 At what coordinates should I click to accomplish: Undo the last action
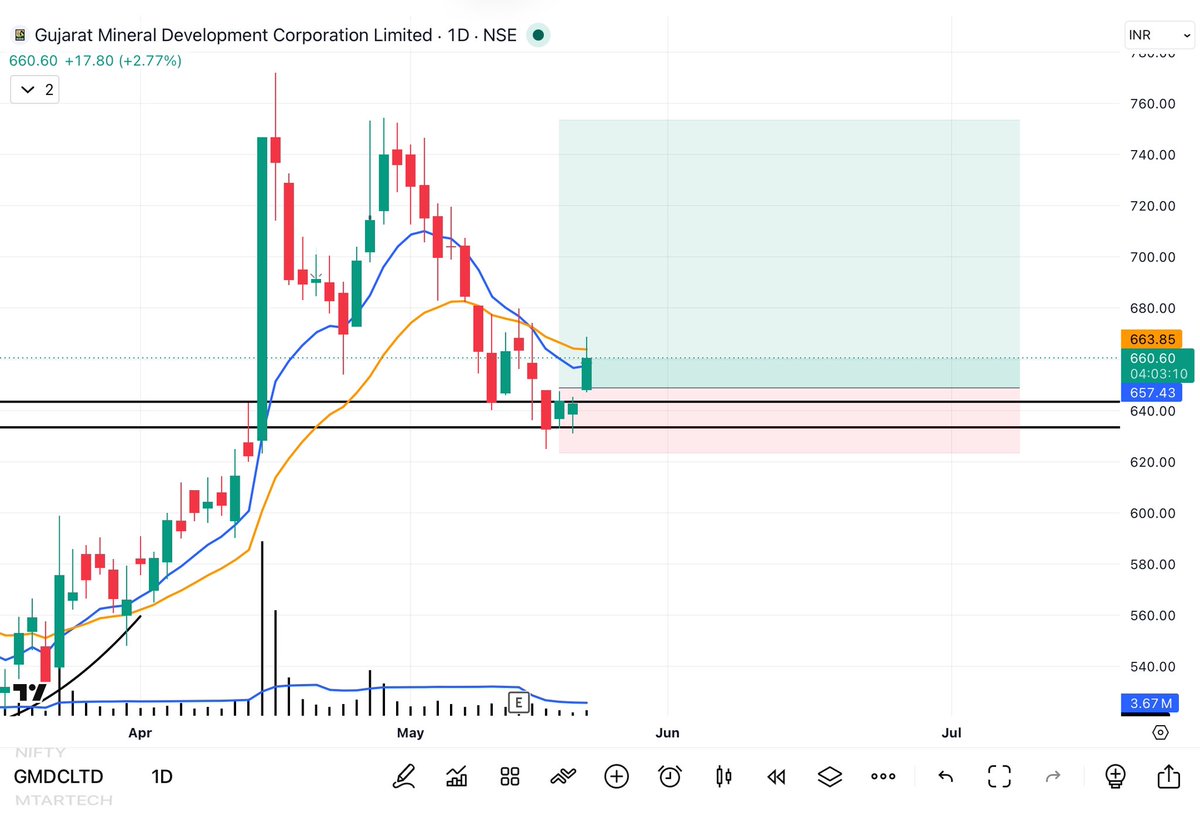(945, 776)
